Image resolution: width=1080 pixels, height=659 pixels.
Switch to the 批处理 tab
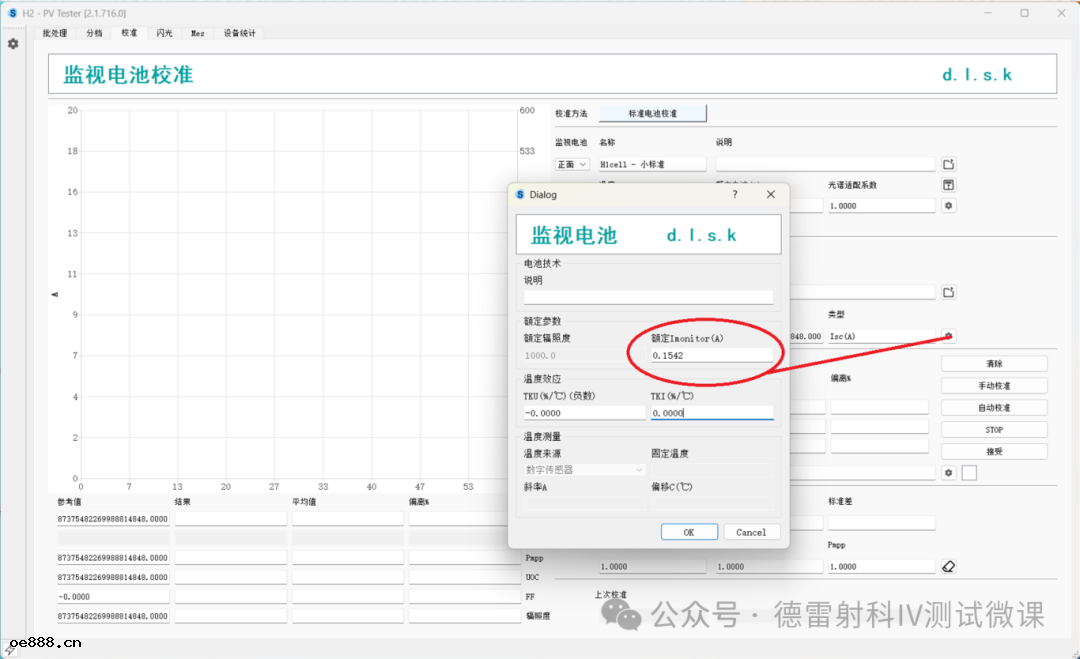[x=54, y=33]
